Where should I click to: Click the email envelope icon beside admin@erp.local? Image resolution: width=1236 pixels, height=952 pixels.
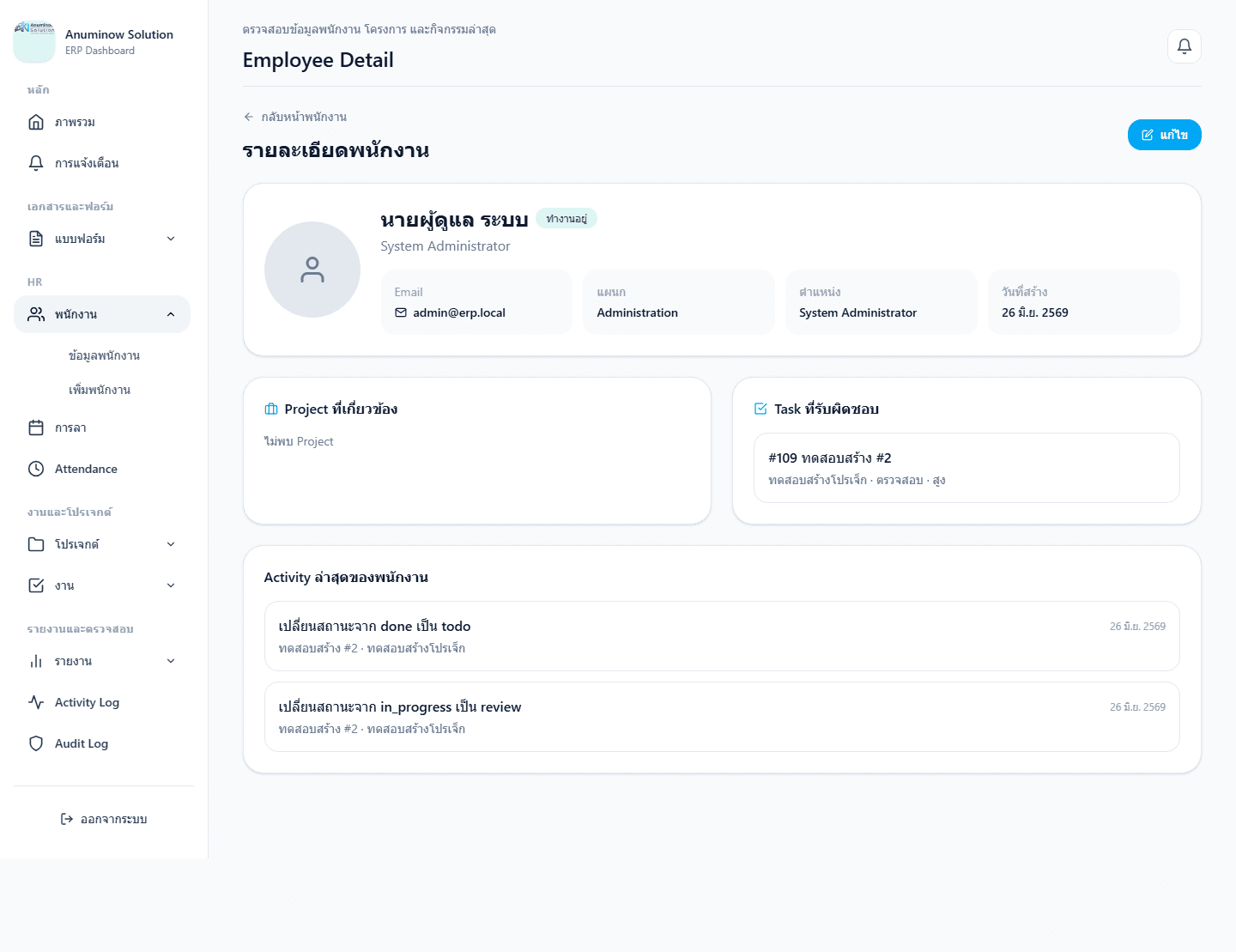[401, 312]
